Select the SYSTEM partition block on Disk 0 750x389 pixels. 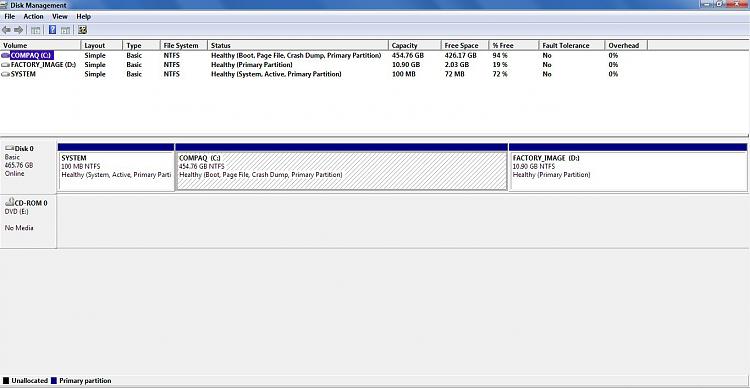pos(116,167)
